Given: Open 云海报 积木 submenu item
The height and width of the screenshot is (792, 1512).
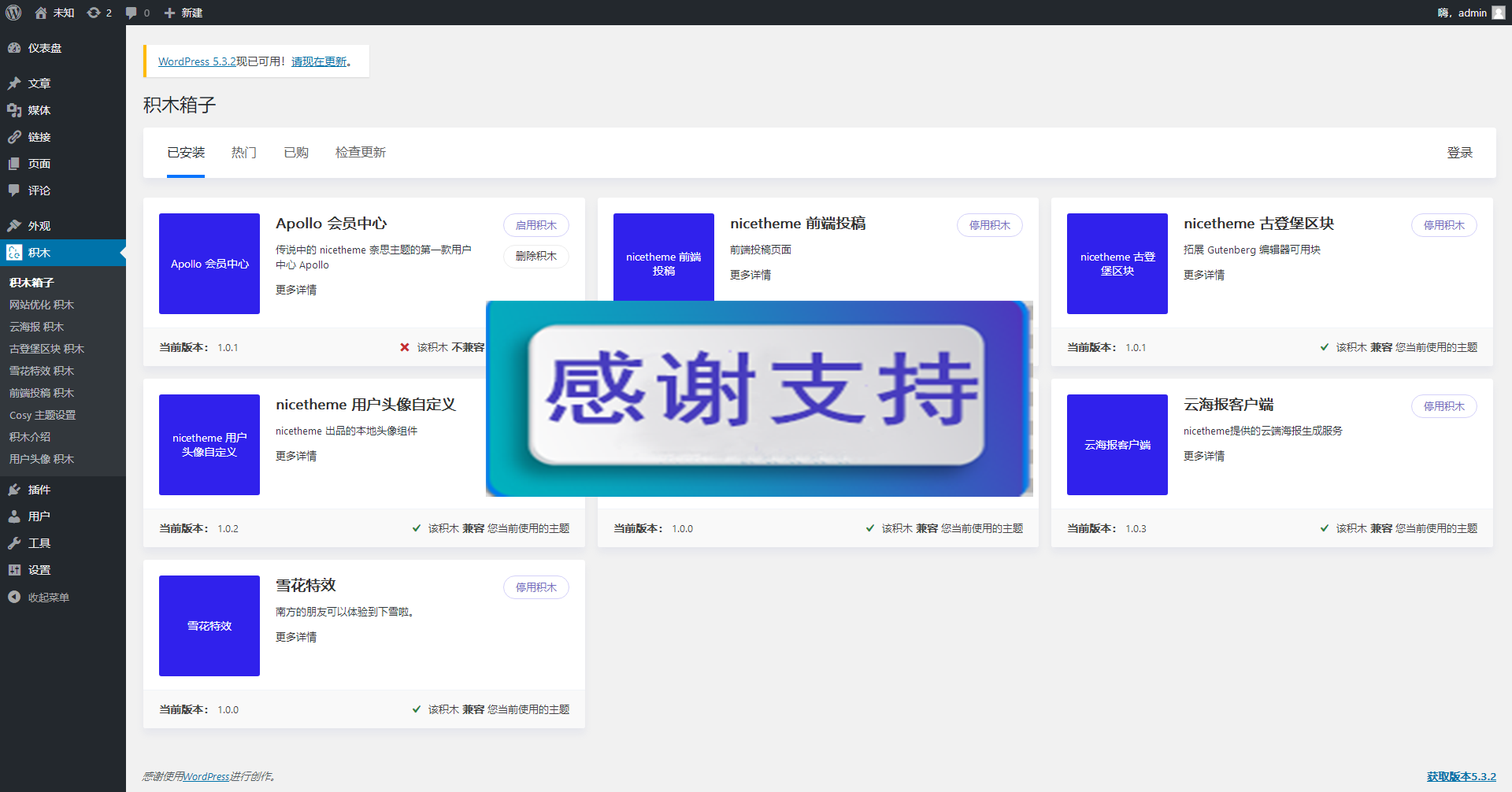Looking at the screenshot, I should (x=36, y=327).
